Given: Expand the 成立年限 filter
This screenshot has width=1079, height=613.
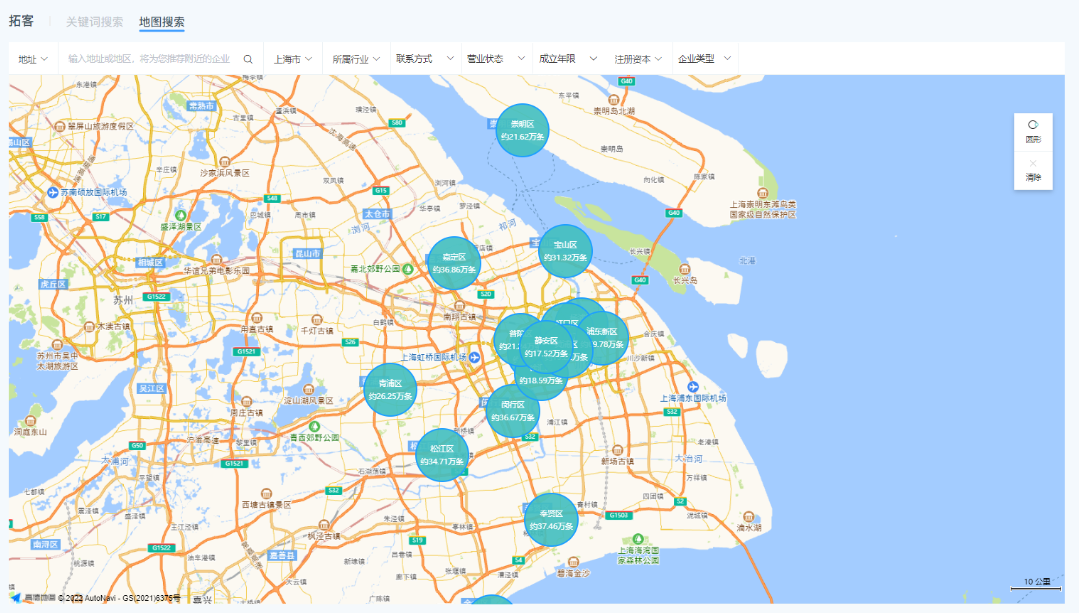Looking at the screenshot, I should click(x=568, y=59).
